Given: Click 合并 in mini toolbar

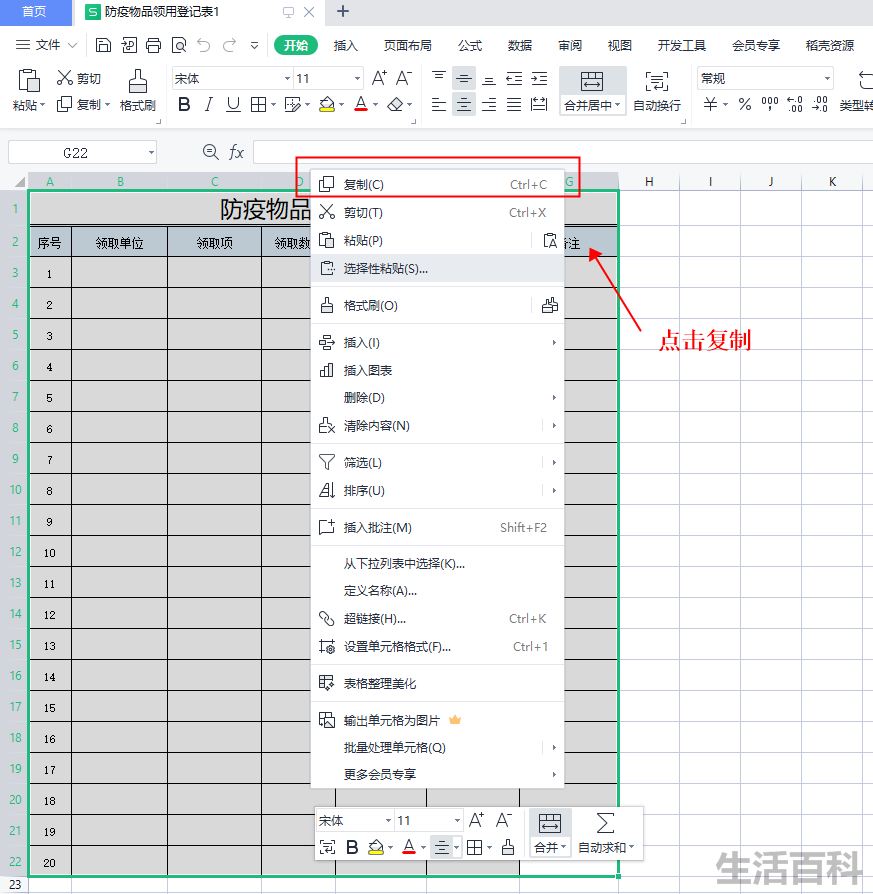Looking at the screenshot, I should click(x=550, y=833).
